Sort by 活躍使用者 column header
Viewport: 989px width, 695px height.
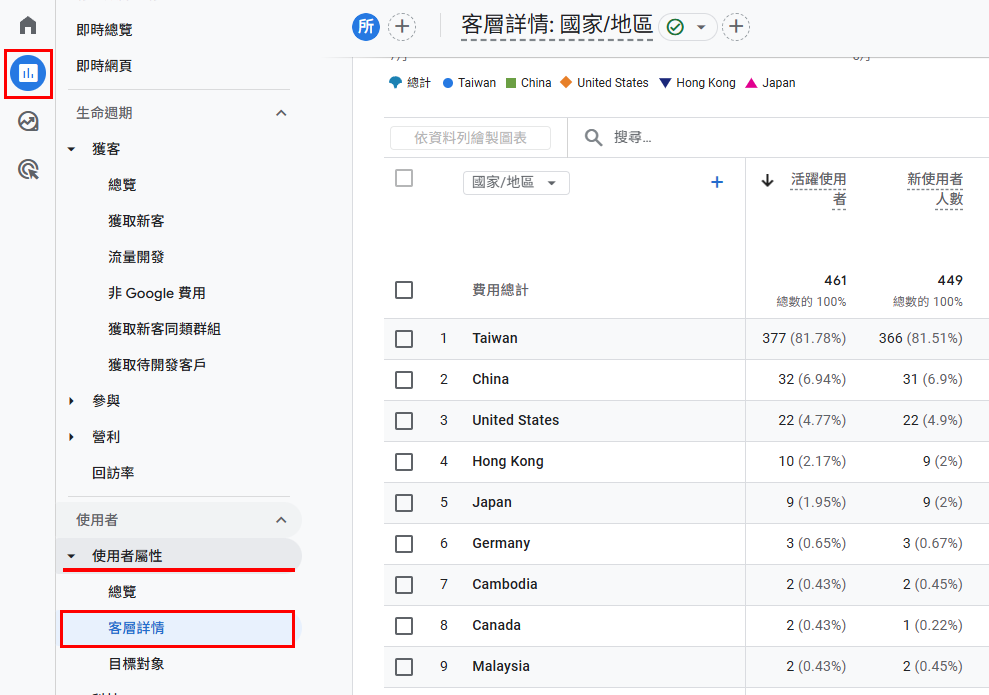818,189
